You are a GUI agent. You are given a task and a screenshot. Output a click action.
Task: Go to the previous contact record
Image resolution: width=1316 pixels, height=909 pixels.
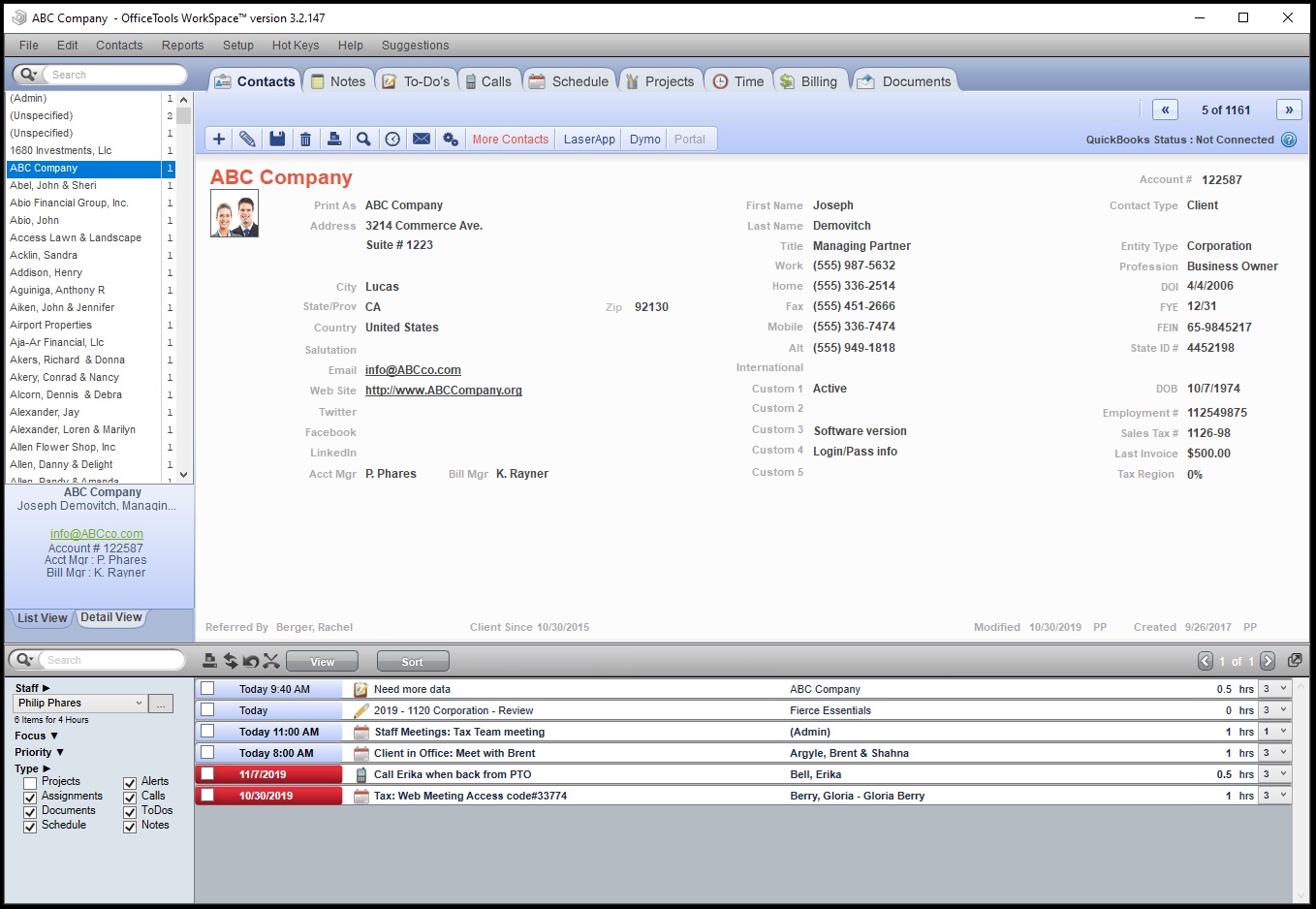pyautogui.click(x=1166, y=110)
